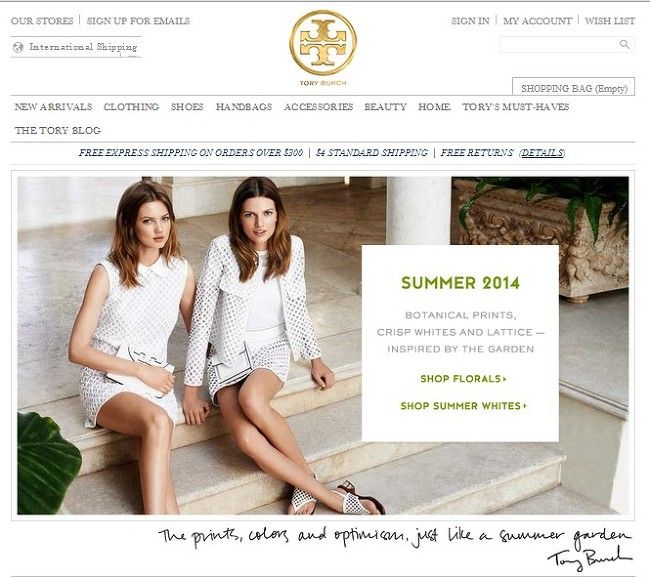Click Sign Up For Emails link
This screenshot has width=650, height=578.
(x=138, y=21)
